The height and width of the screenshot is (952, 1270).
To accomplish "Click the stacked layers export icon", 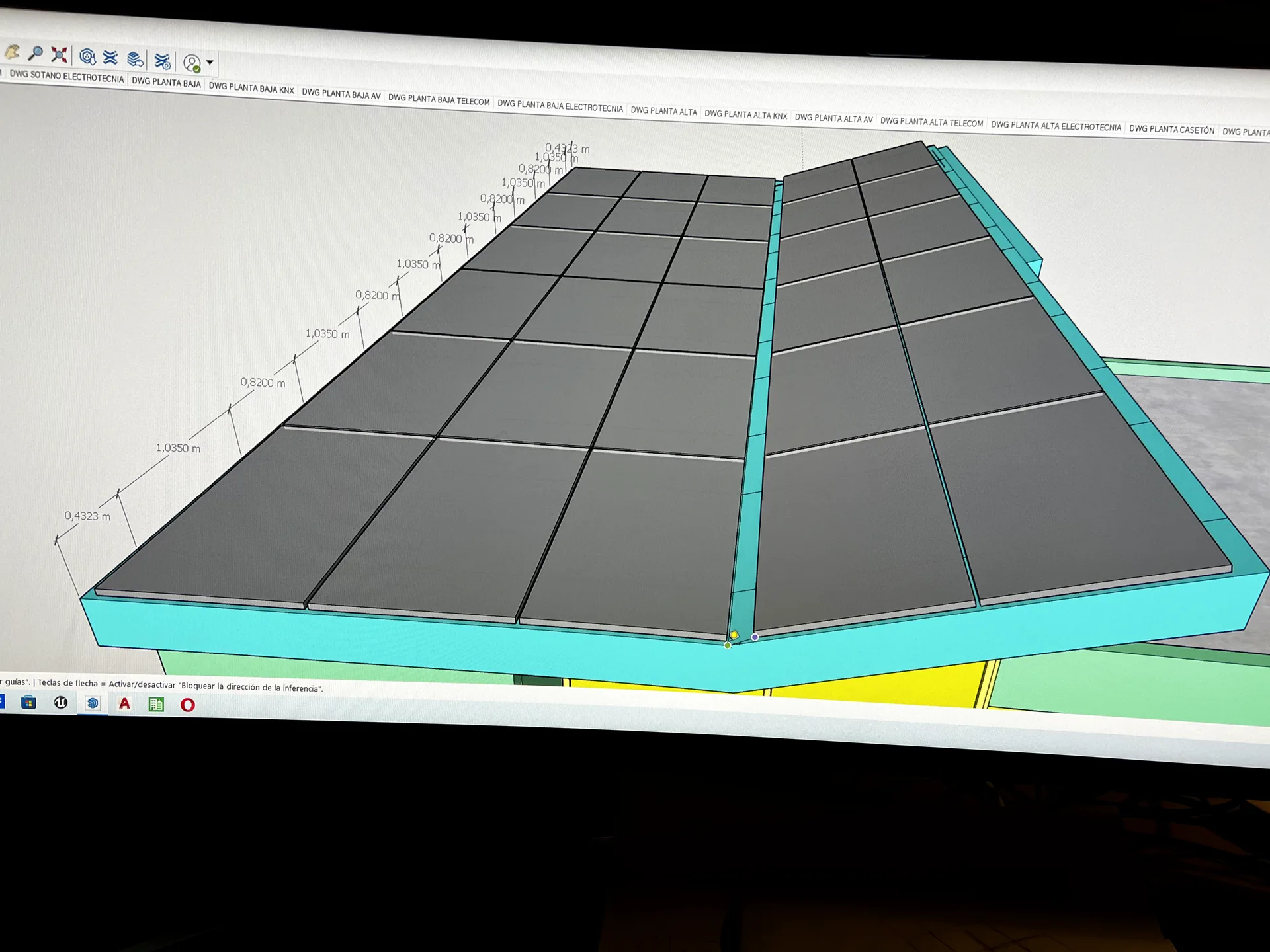I will tap(136, 59).
